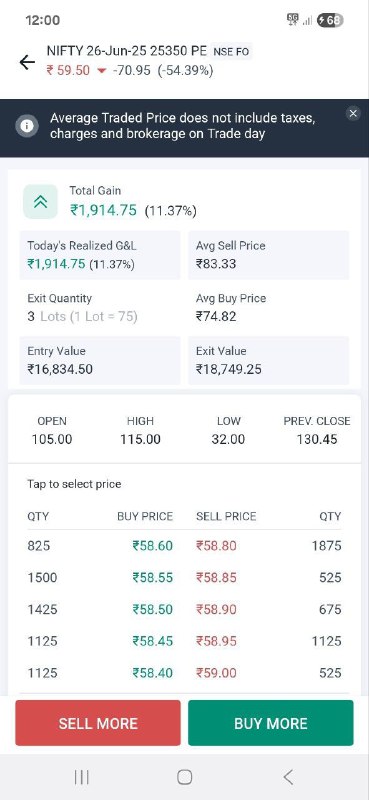Tap the info icon in the banner
This screenshot has height=800, width=369.
pyautogui.click(x=27, y=126)
